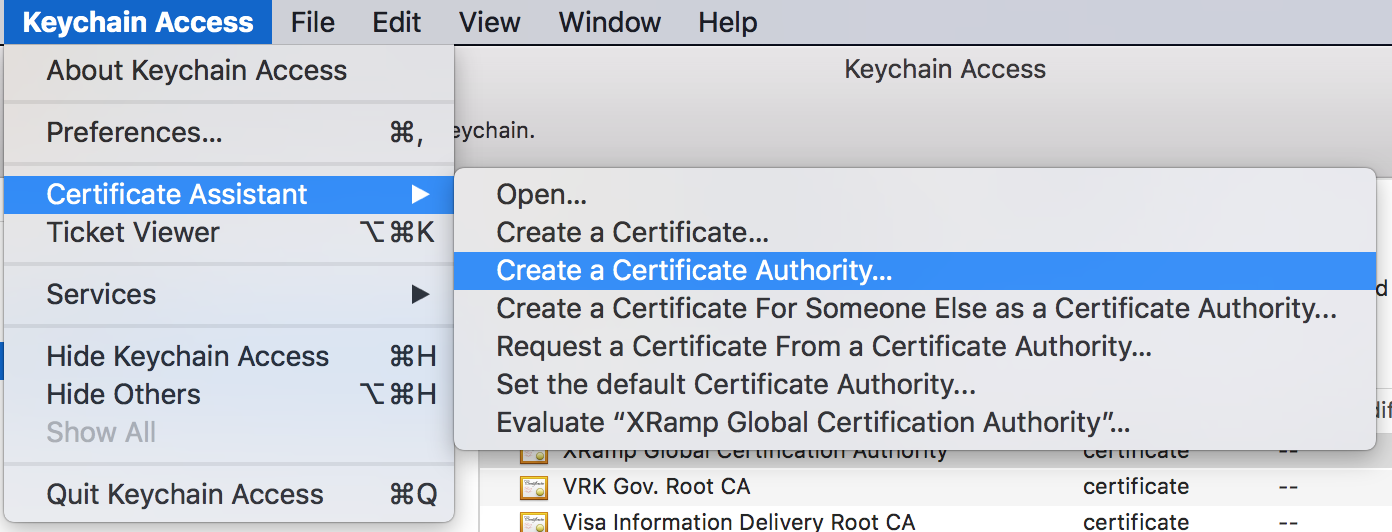Select Request a Certificate From a Certificate Authority…
Screen dimensions: 1392x532
tap(915, 347)
